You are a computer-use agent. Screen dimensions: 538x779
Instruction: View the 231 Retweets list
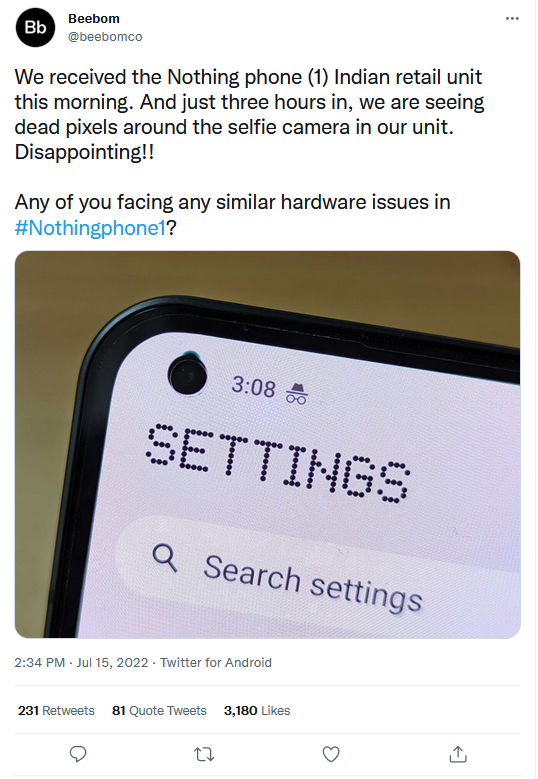coord(56,710)
